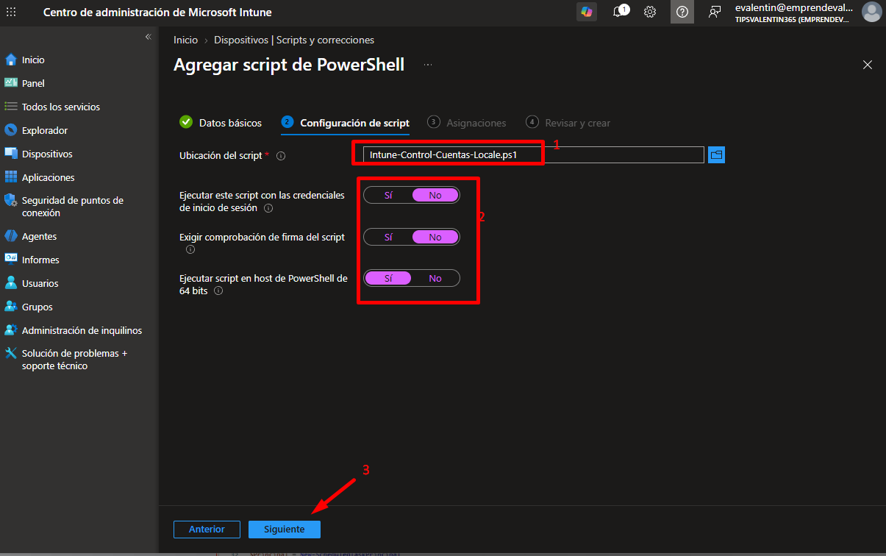The height and width of the screenshot is (556, 886).
Task: Set run with credentials to No
Action: click(x=435, y=196)
